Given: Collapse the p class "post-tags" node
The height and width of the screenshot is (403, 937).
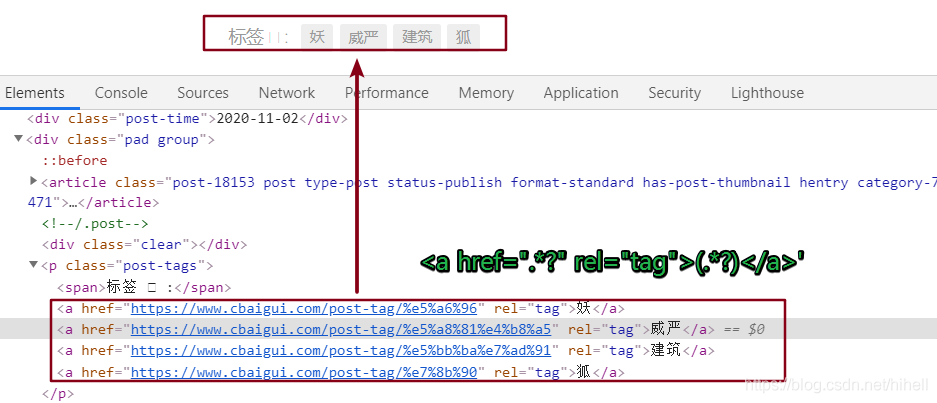Looking at the screenshot, I should tap(33, 265).
